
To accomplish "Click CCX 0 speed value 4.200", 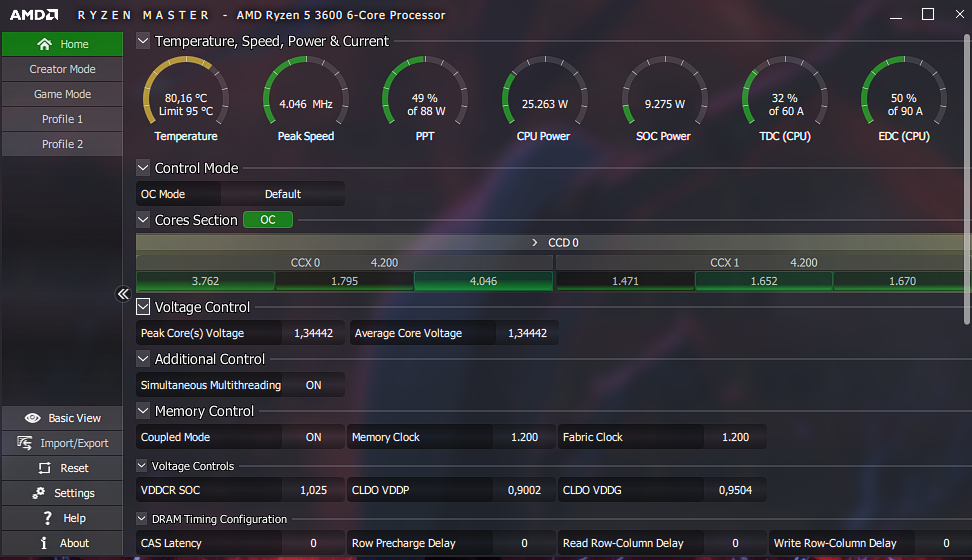I will tap(384, 263).
